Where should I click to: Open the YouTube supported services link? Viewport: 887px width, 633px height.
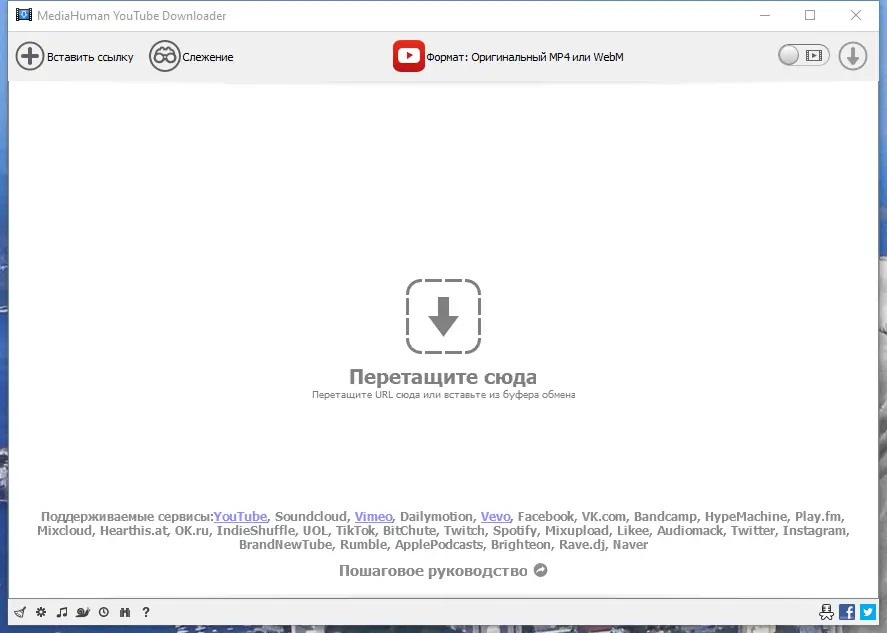pos(240,516)
